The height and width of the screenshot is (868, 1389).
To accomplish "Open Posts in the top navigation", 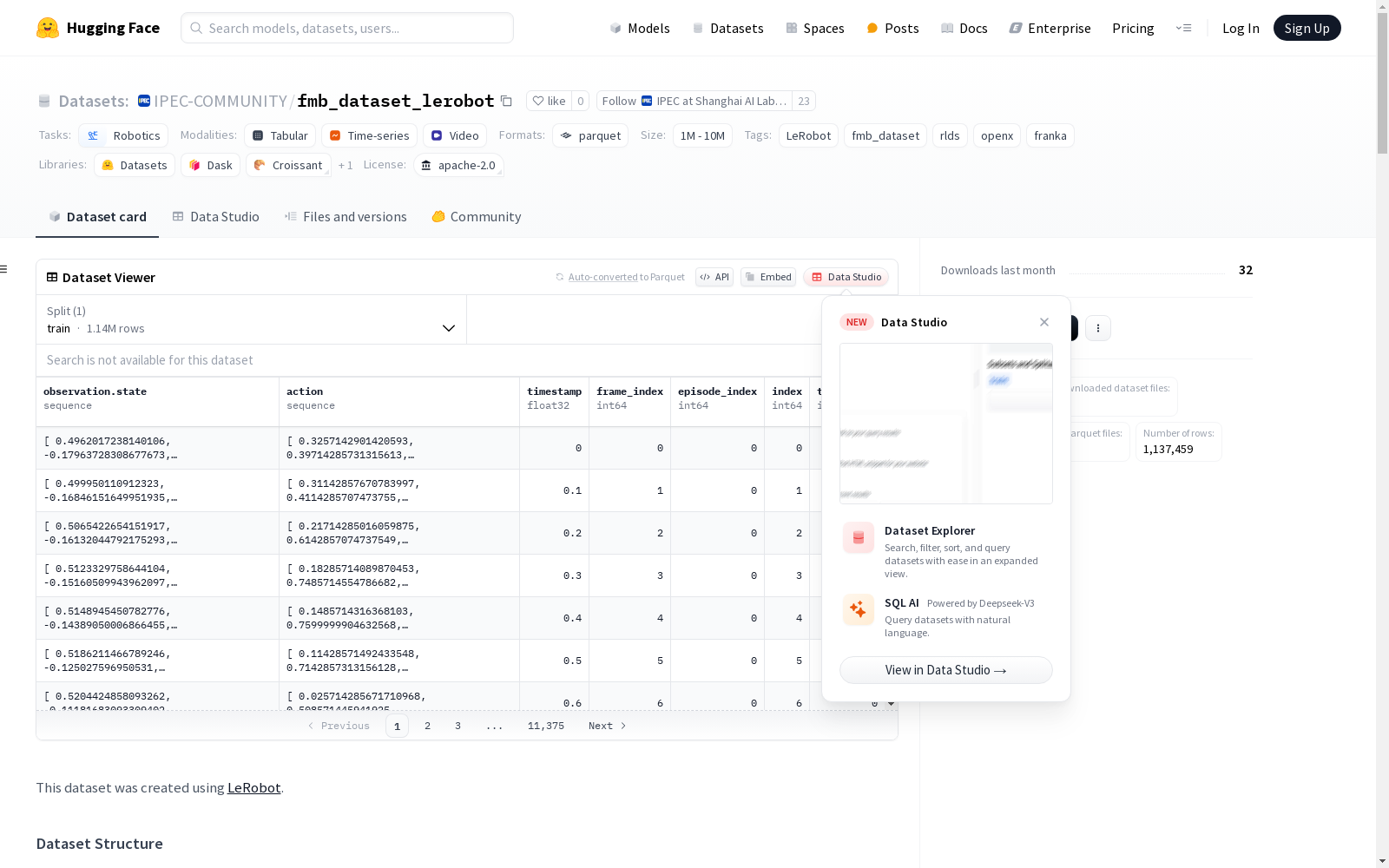I will coord(892,28).
